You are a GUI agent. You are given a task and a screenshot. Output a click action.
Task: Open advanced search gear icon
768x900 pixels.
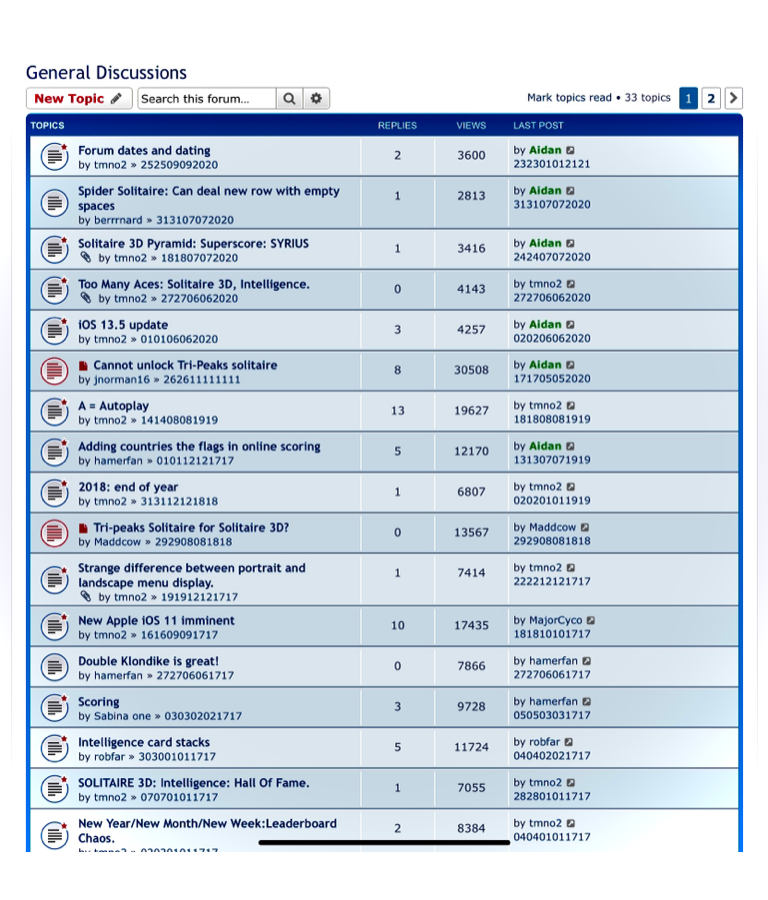pyautogui.click(x=316, y=99)
